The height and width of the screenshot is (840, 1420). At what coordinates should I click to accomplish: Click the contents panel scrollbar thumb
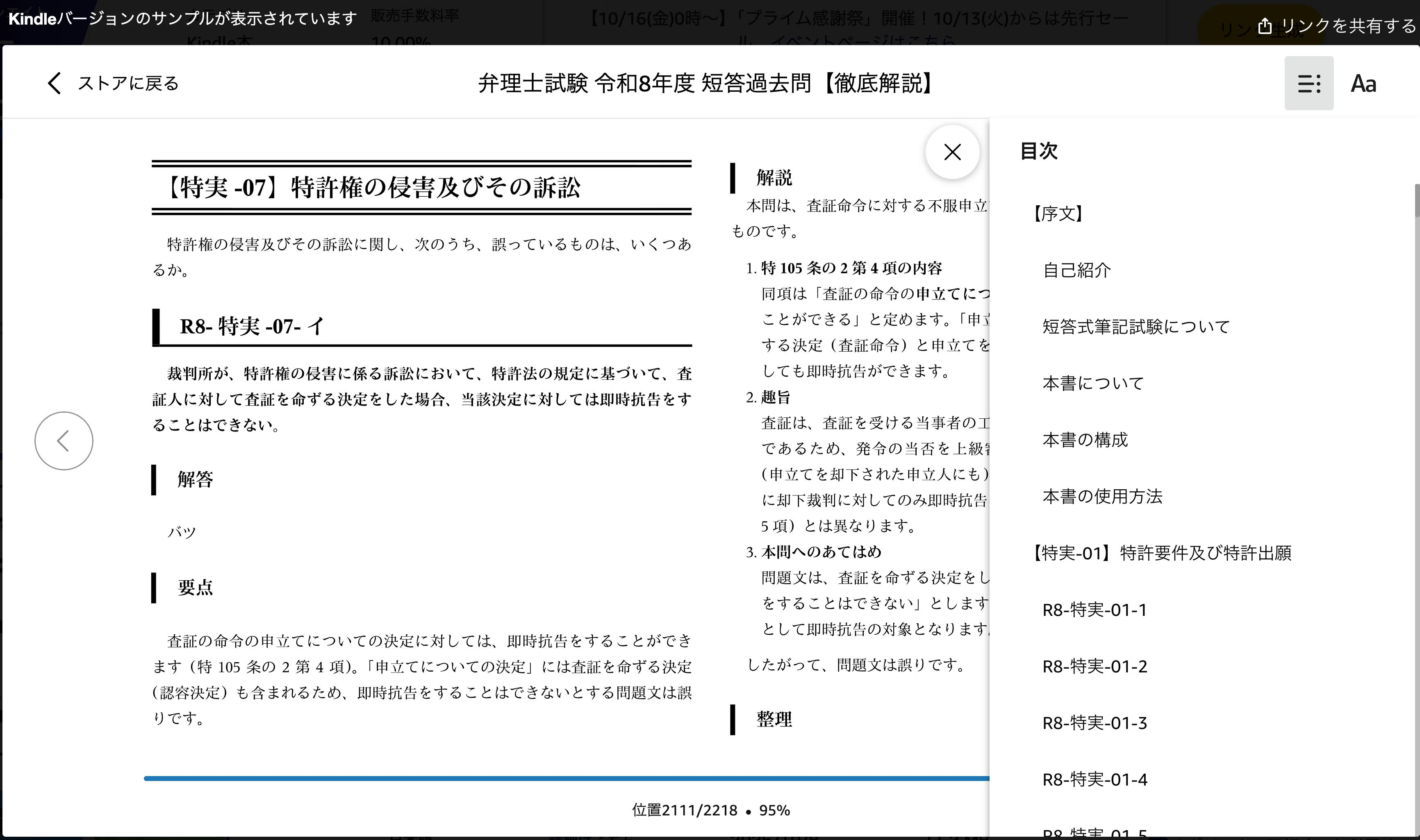[x=1417, y=200]
